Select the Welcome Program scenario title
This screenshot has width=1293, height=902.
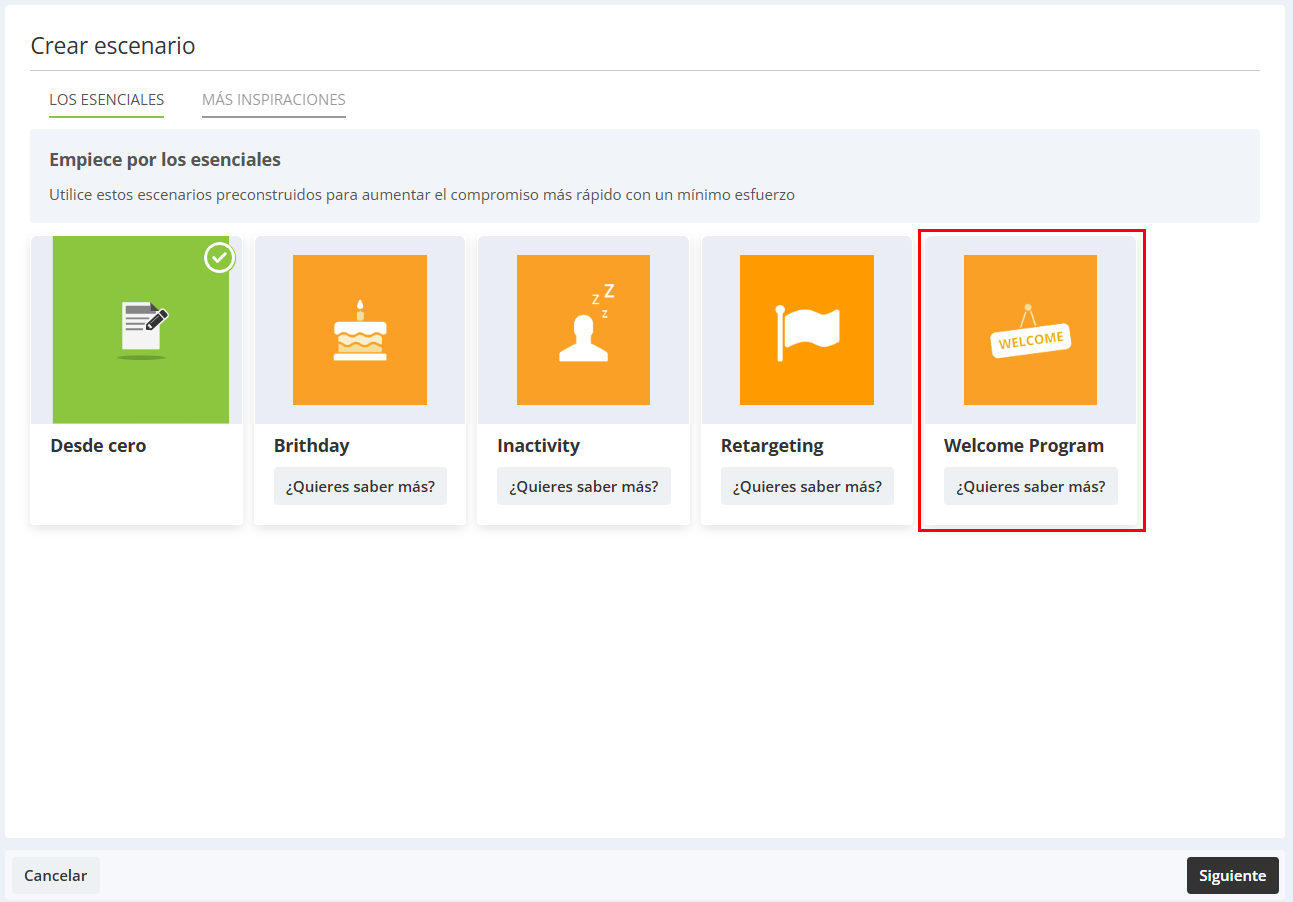click(x=1024, y=446)
